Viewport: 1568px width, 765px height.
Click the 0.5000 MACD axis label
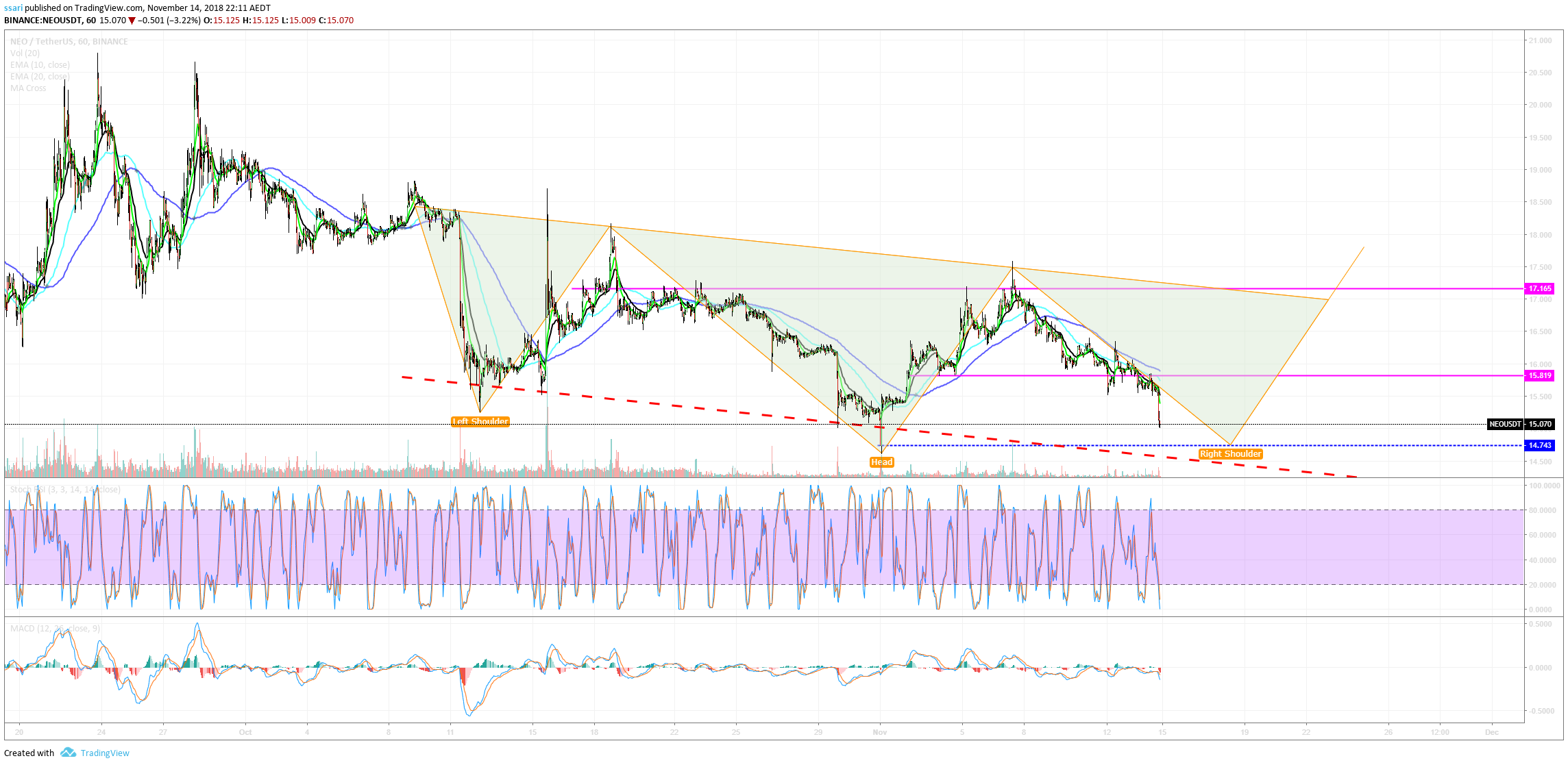click(x=1540, y=625)
